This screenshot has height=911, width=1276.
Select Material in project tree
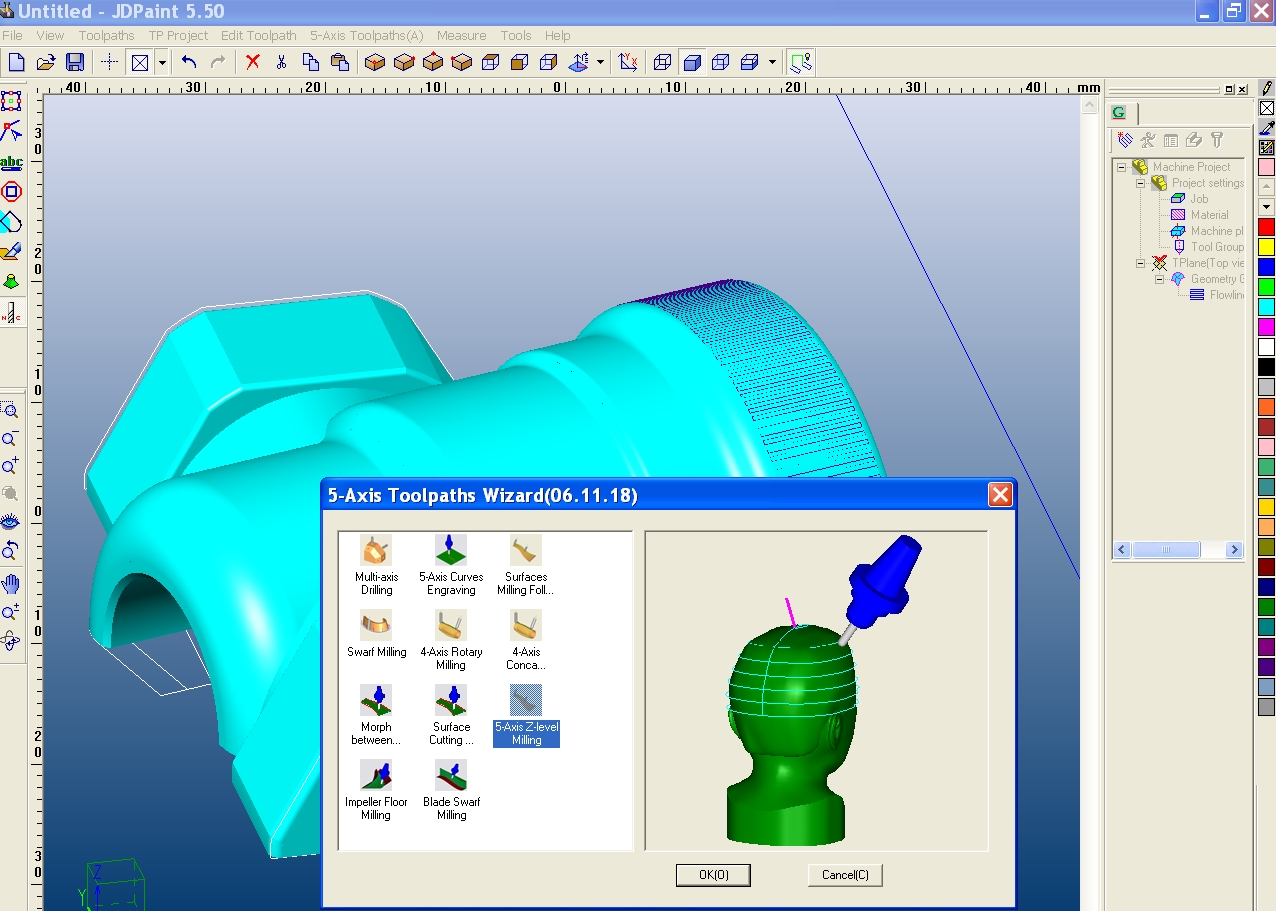1209,215
